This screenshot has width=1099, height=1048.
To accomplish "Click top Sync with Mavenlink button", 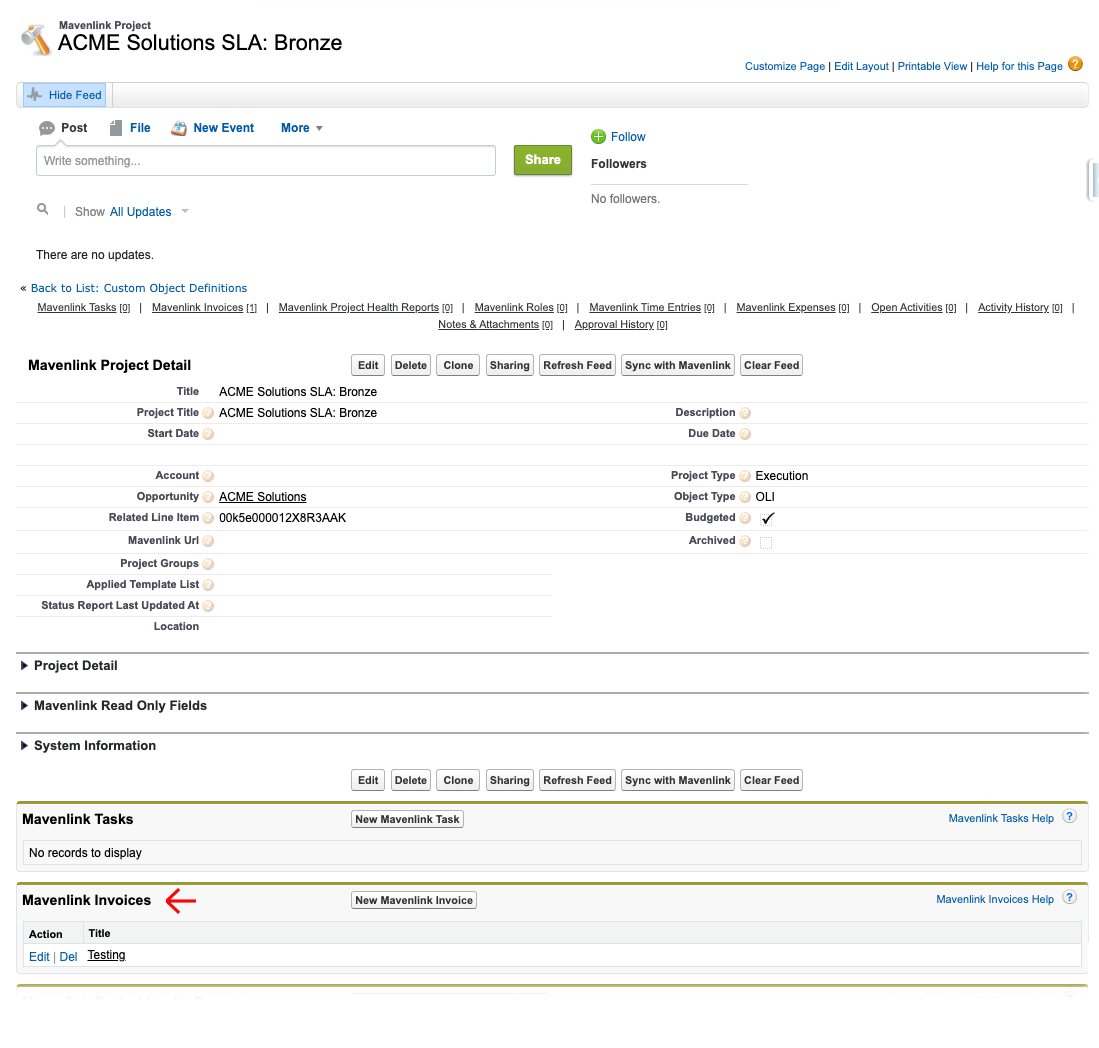I will tap(678, 365).
